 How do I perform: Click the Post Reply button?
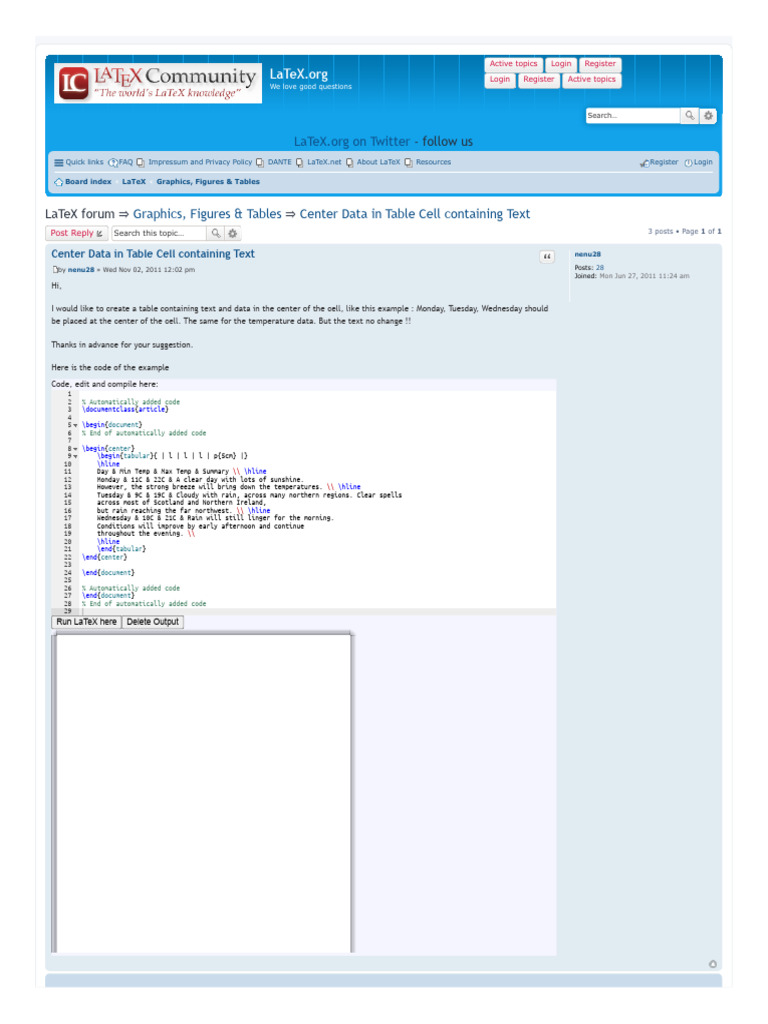pyautogui.click(x=76, y=233)
